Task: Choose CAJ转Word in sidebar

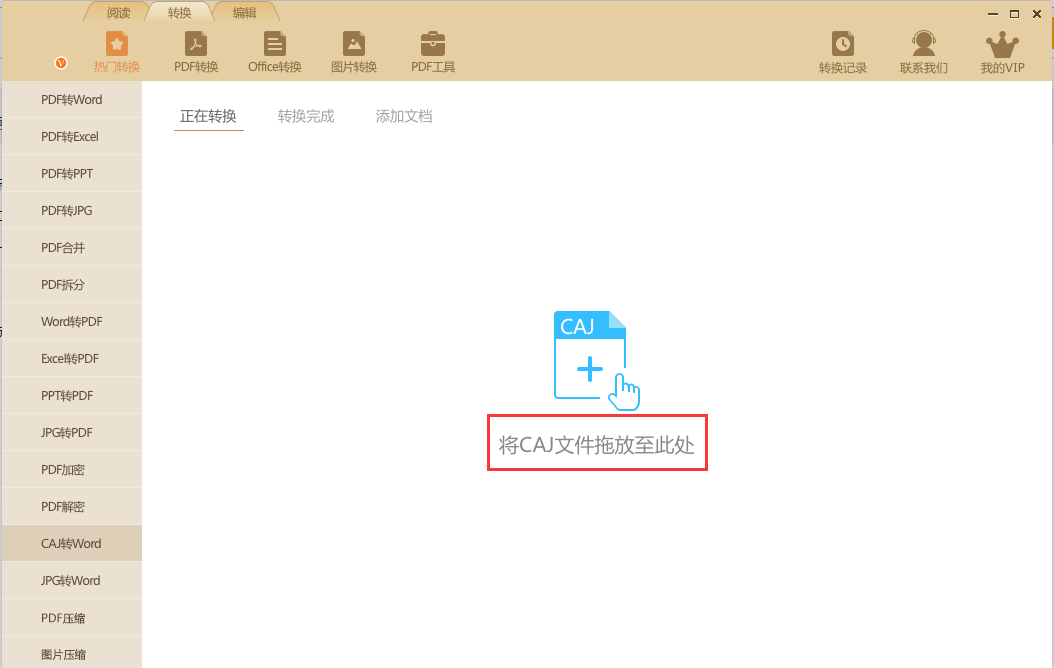Action: pyautogui.click(x=72, y=543)
